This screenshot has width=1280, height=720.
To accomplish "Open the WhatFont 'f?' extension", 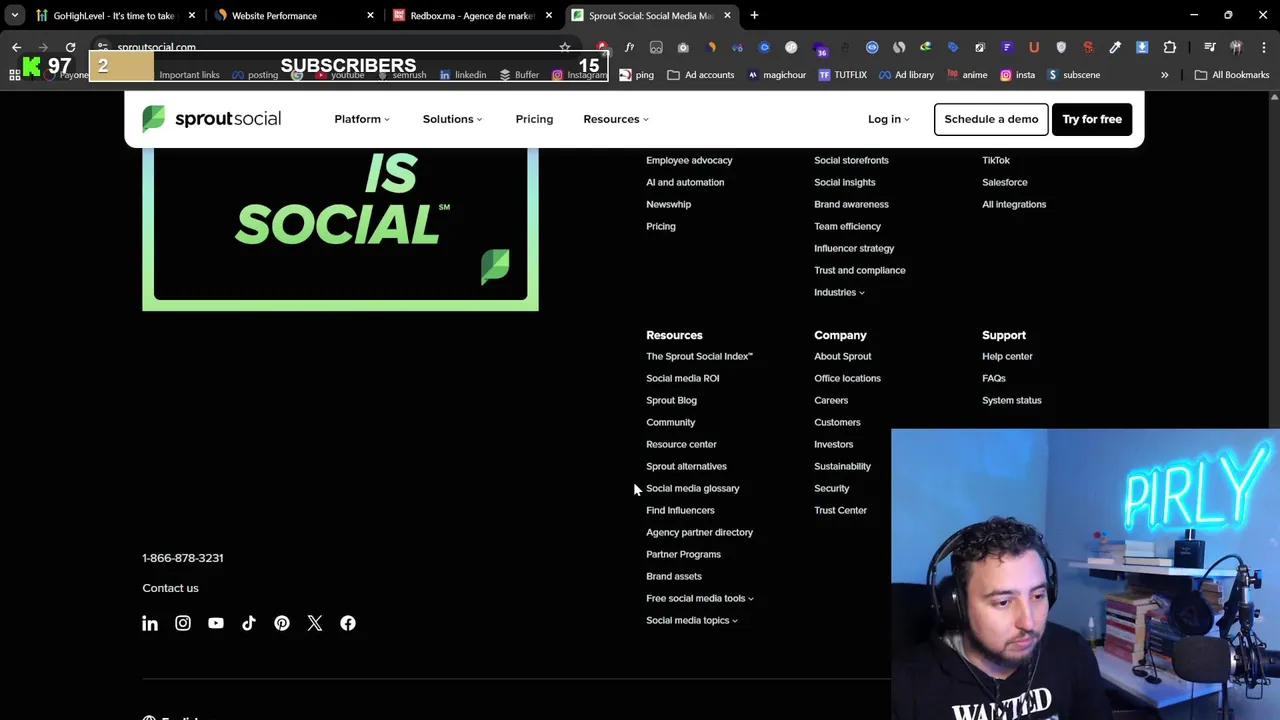I will [x=629, y=47].
